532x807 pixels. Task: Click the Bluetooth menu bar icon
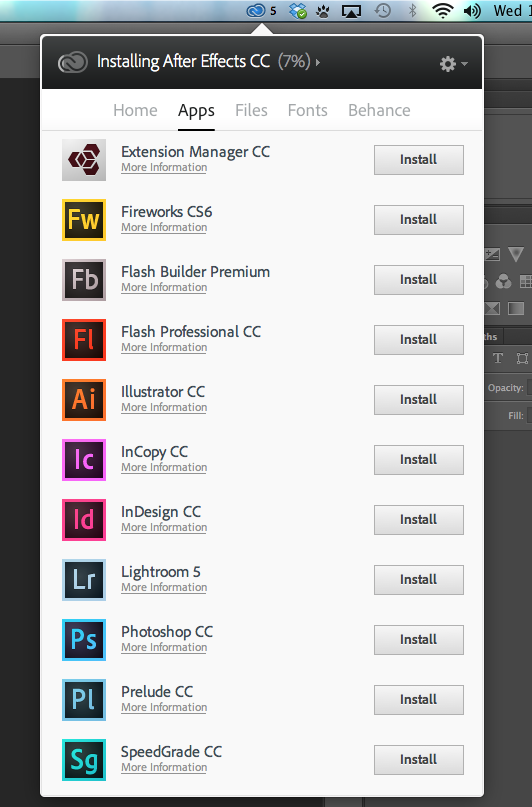412,11
